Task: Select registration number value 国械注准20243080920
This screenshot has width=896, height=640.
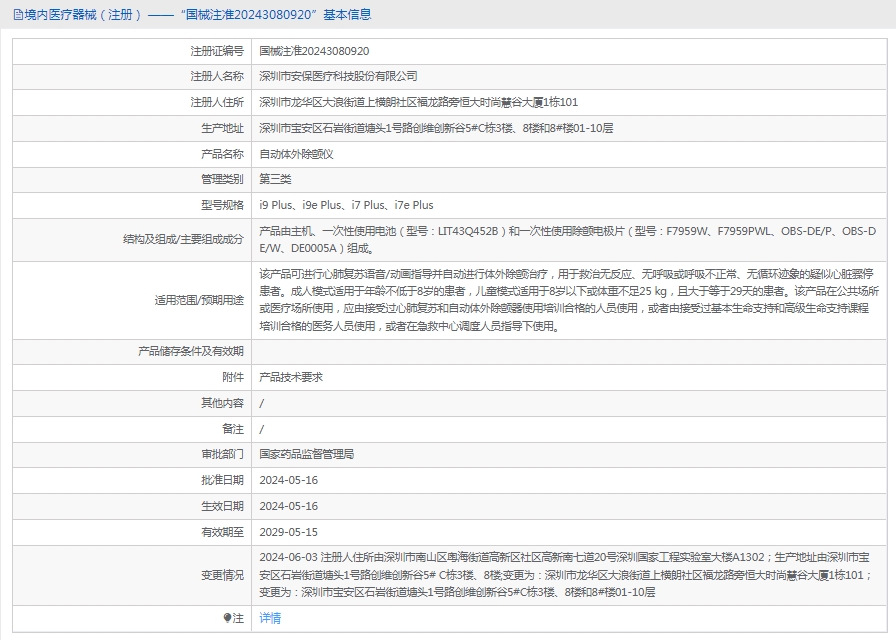Action: (x=314, y=51)
